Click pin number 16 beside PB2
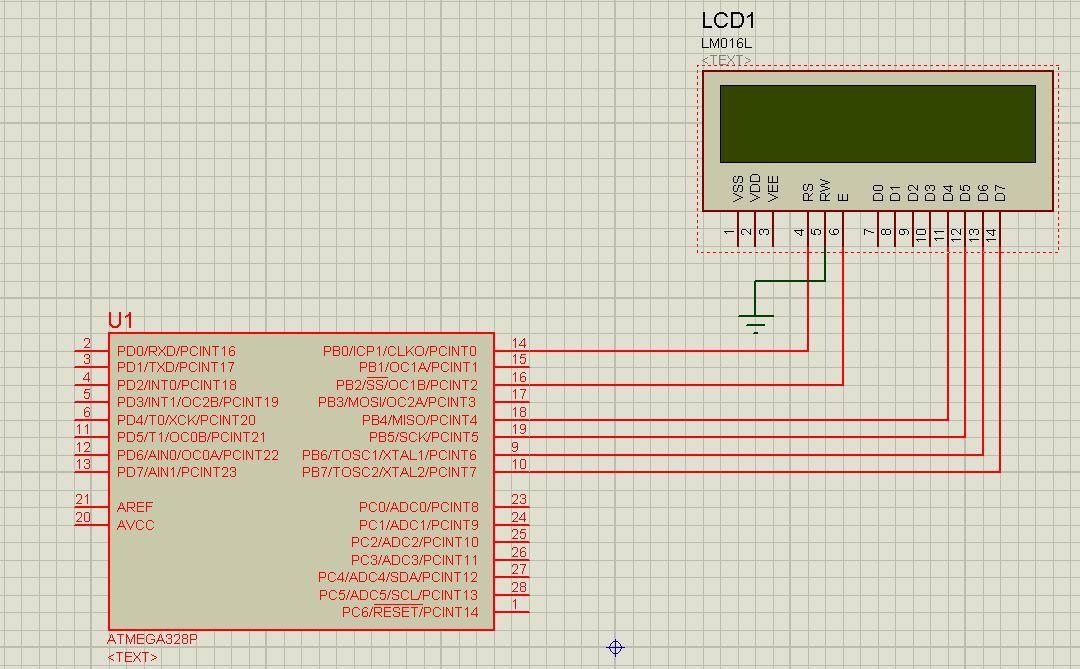The width and height of the screenshot is (1080, 669). coord(519,377)
